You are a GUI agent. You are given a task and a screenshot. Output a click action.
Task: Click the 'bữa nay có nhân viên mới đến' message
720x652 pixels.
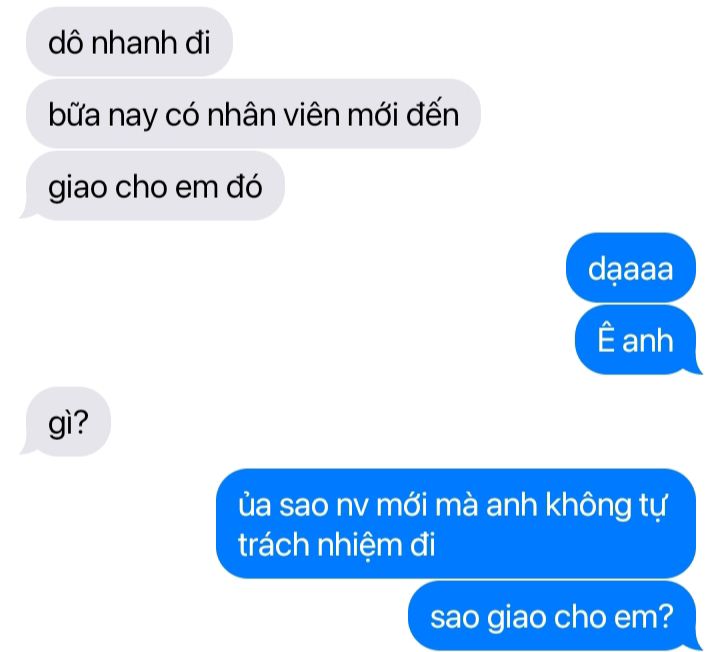pos(253,114)
